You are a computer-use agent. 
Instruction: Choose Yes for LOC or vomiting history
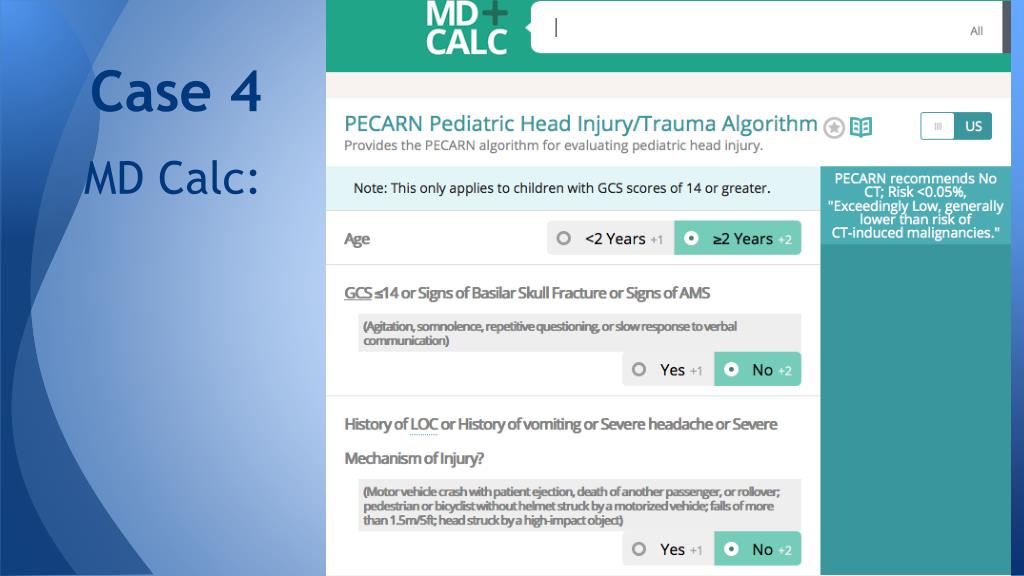click(x=668, y=549)
